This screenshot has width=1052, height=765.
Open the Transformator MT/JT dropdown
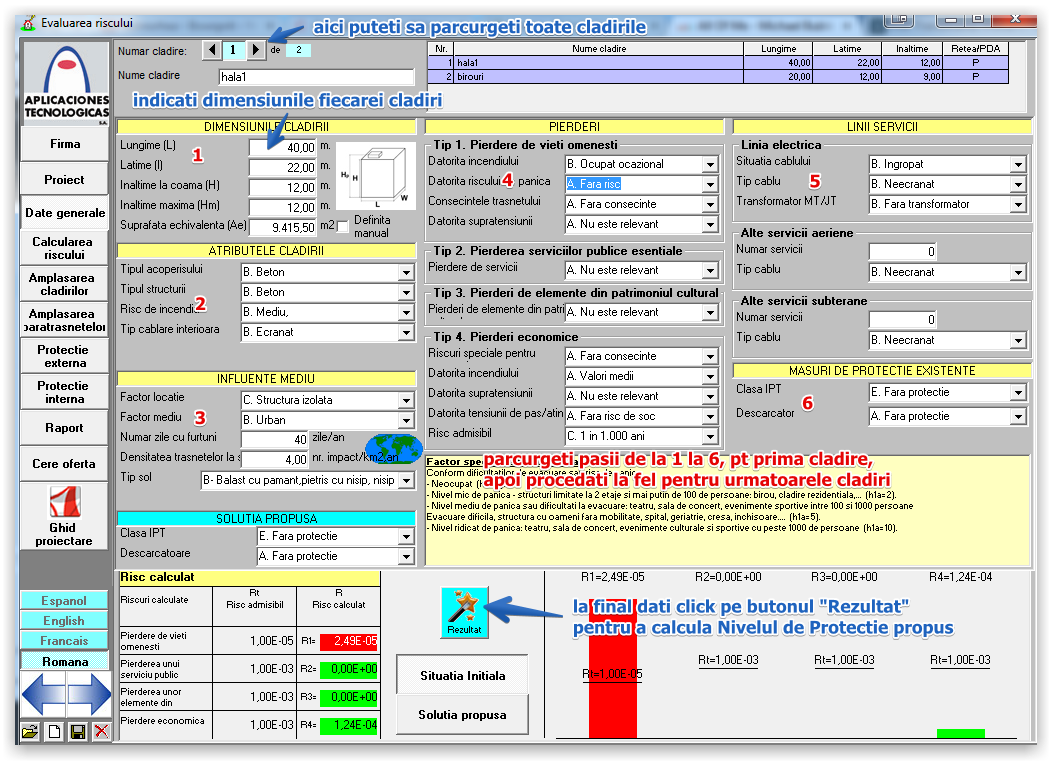pyautogui.click(x=1018, y=204)
